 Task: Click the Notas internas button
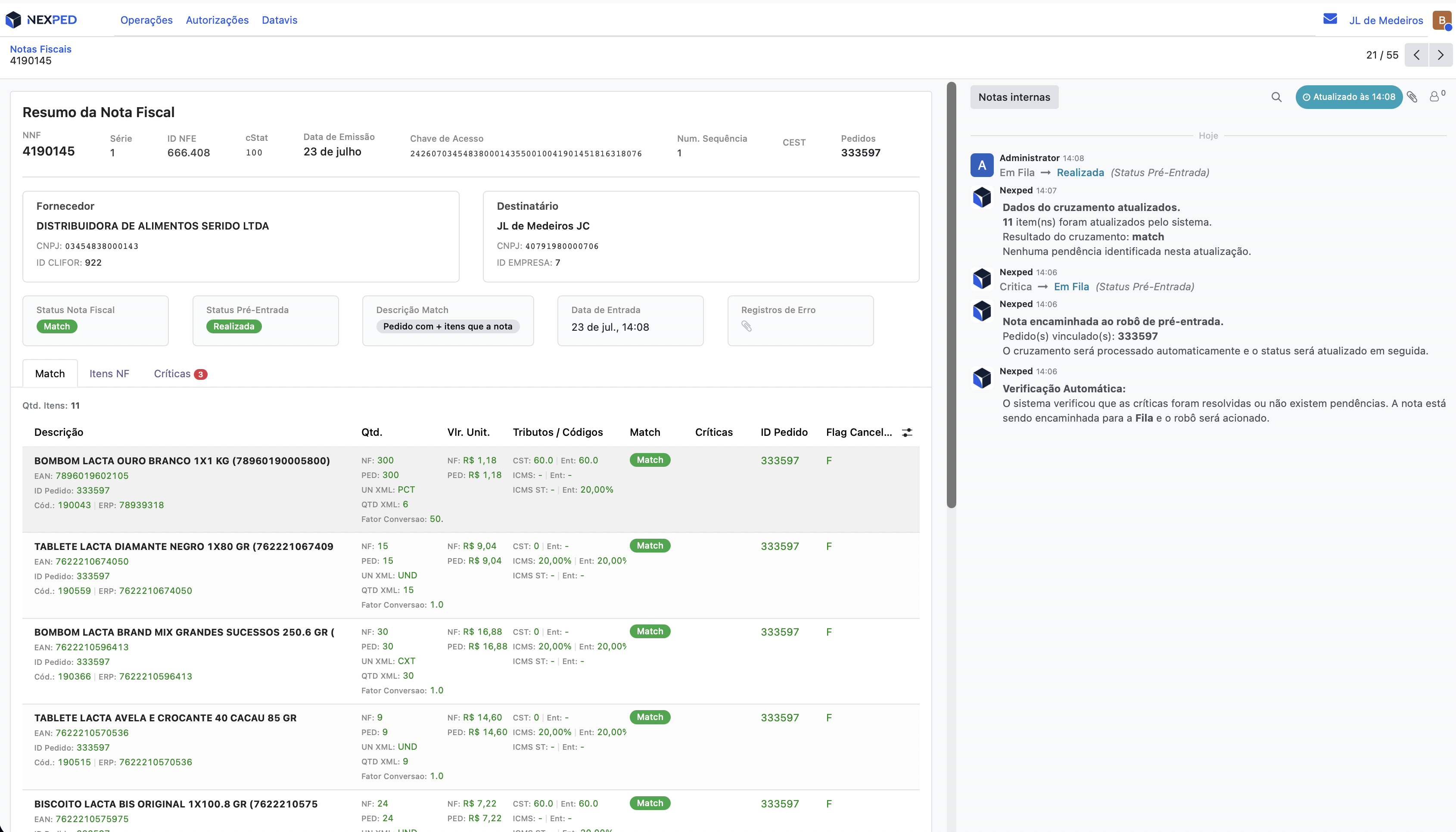pos(1014,97)
